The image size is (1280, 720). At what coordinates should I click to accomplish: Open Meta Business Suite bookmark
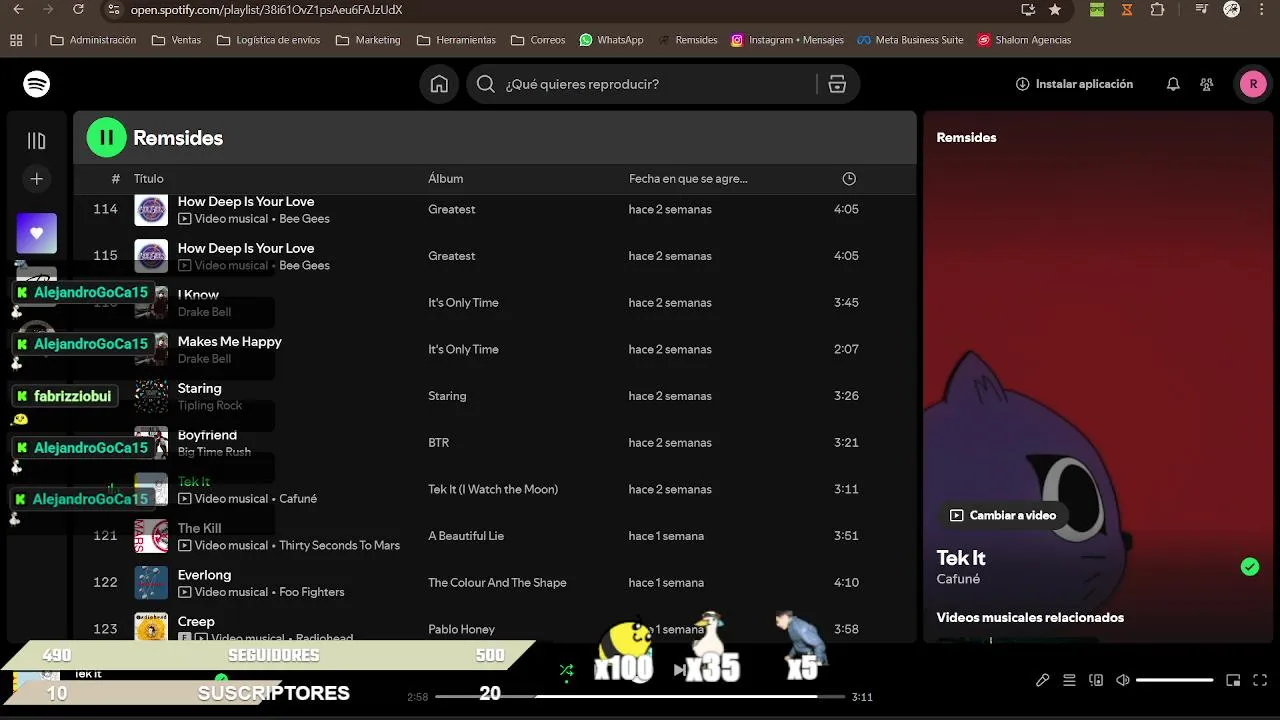(911, 41)
